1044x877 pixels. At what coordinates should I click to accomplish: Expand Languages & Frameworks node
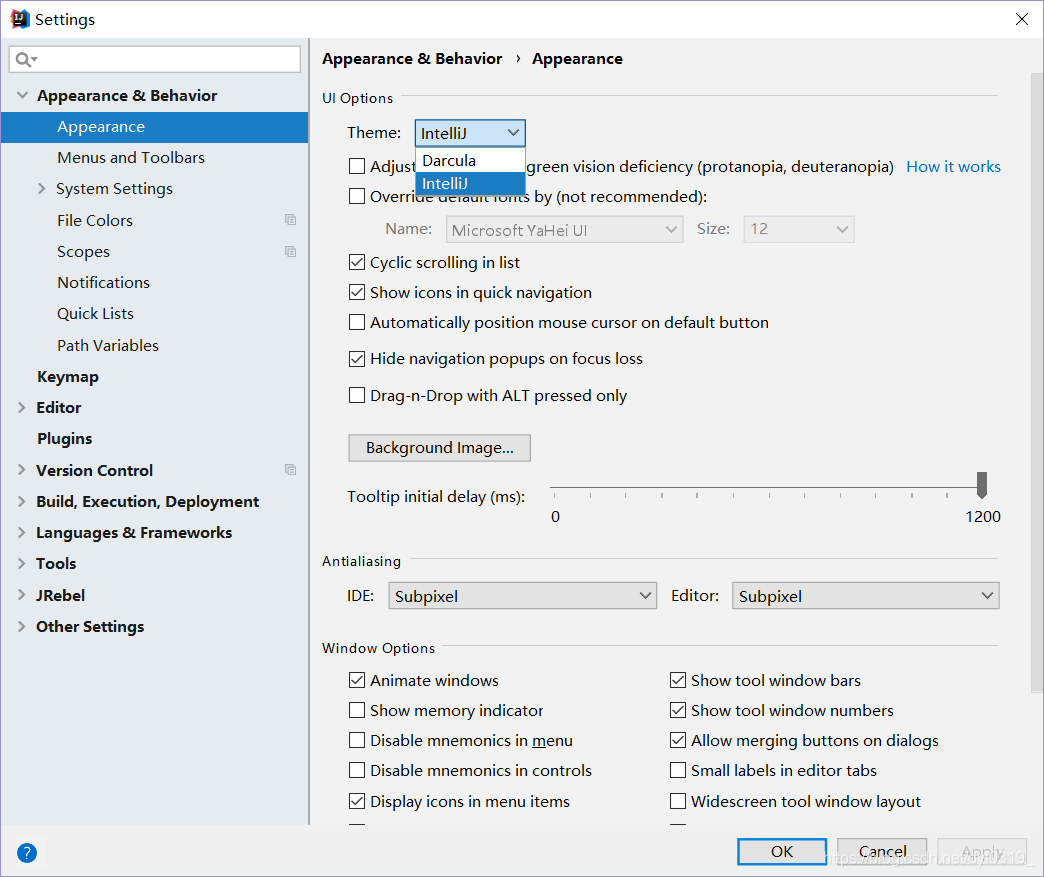pos(21,532)
